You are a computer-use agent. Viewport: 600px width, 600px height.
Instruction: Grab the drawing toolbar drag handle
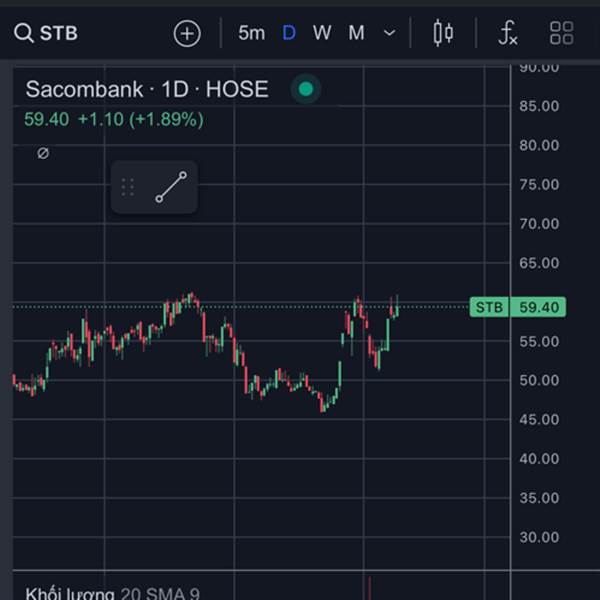(127, 187)
